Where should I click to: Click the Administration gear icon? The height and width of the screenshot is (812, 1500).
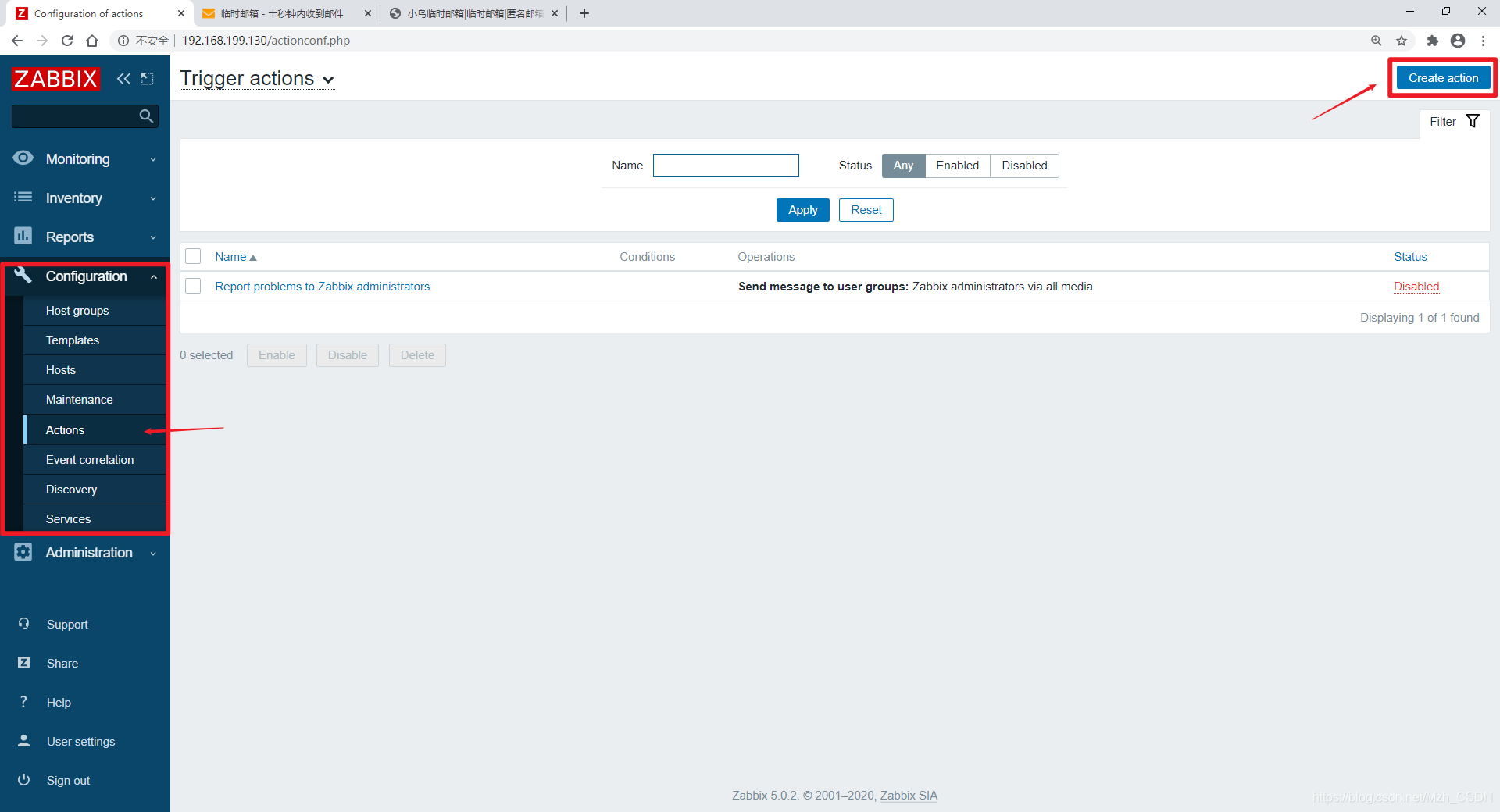[23, 552]
